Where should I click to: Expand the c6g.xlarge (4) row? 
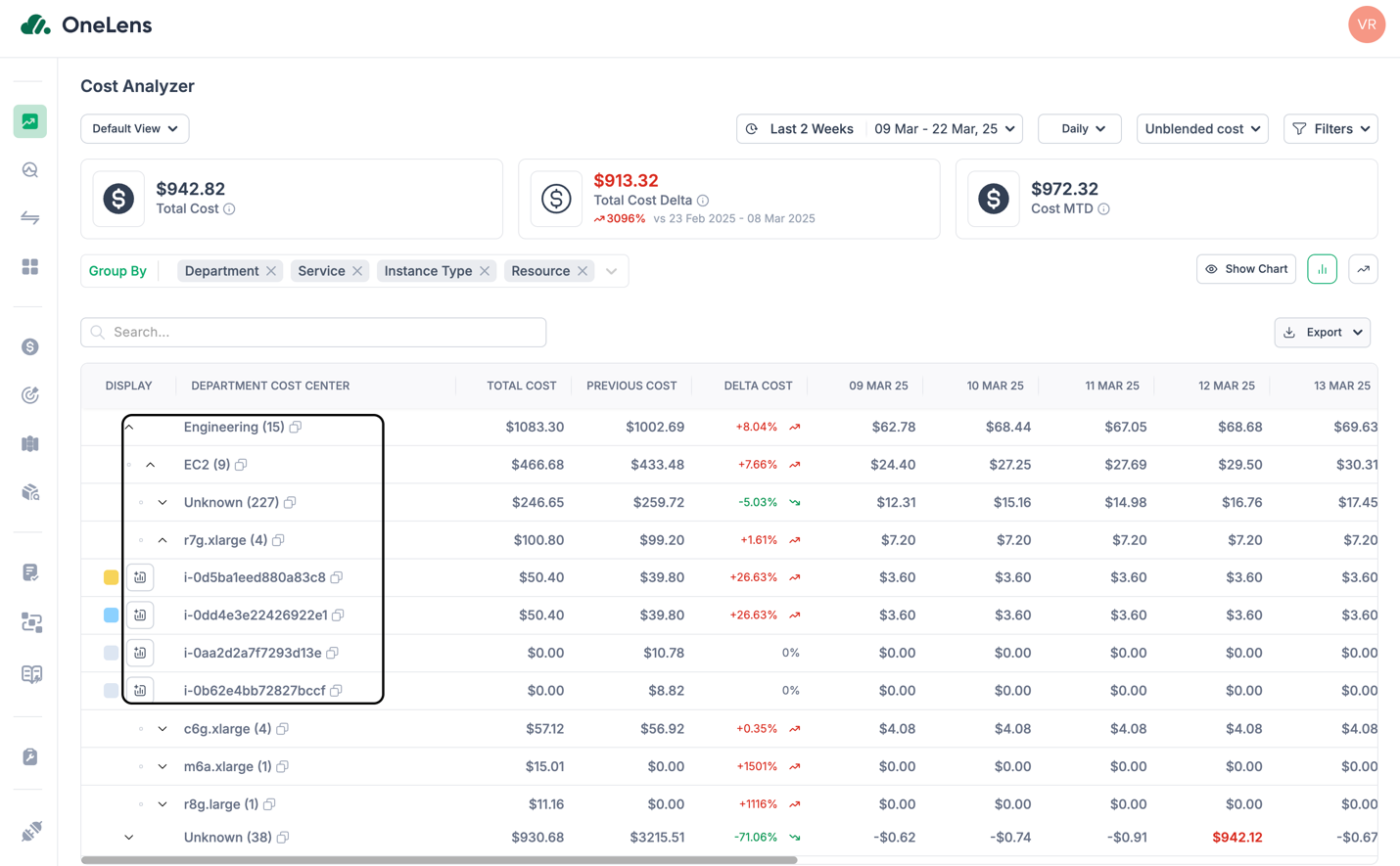coord(163,729)
